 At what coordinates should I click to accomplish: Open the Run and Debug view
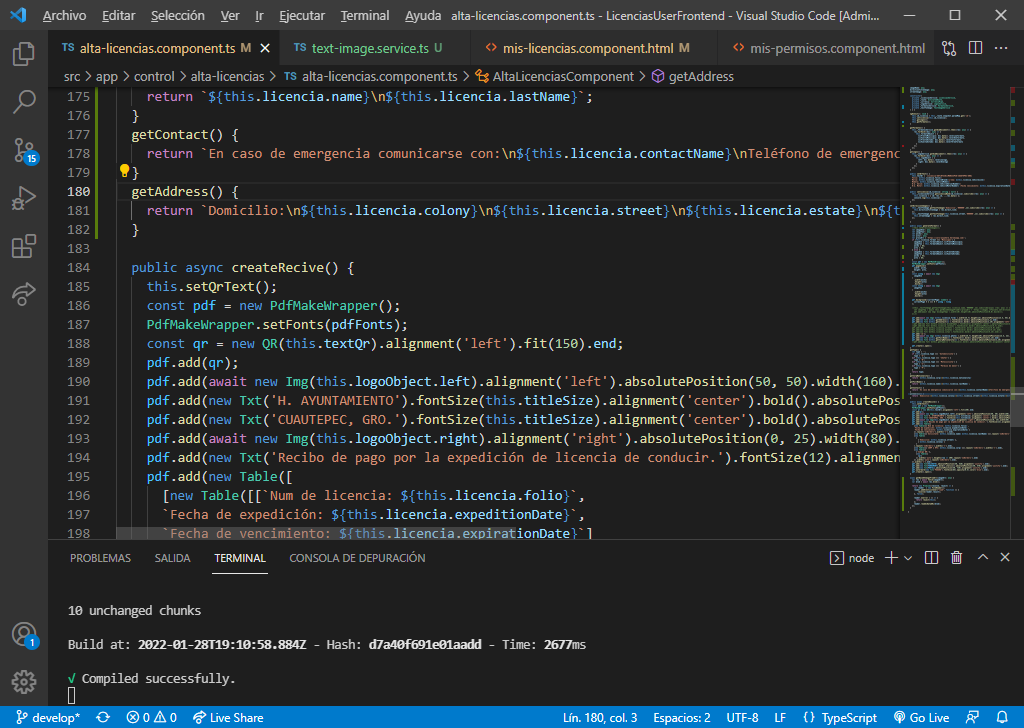pos(24,198)
